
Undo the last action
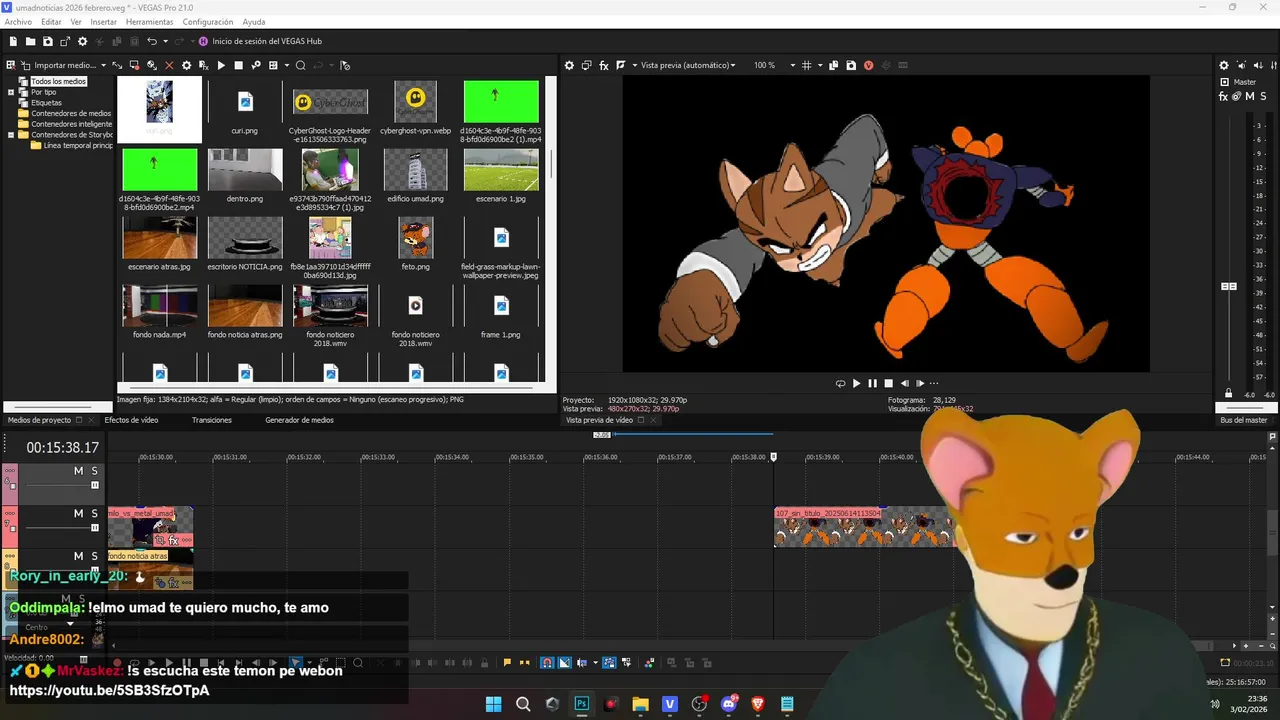pyautogui.click(x=152, y=41)
